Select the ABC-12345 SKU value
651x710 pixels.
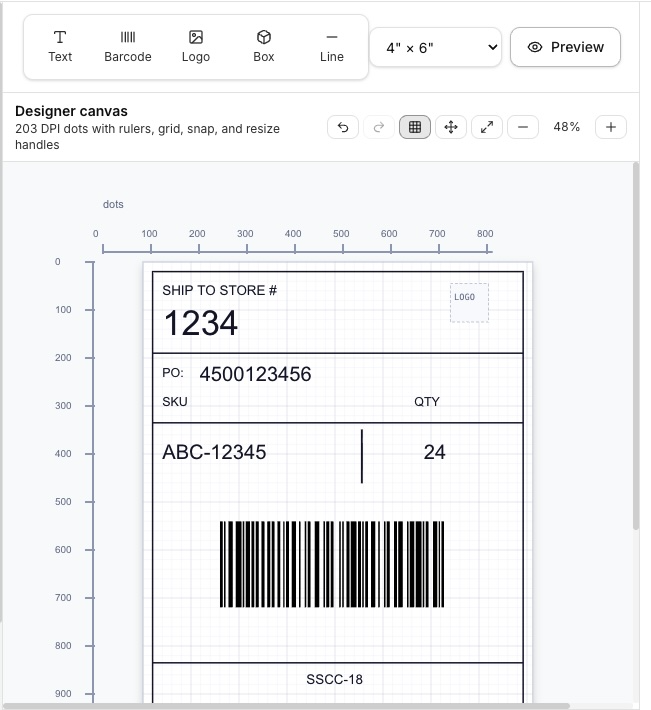[x=214, y=452]
